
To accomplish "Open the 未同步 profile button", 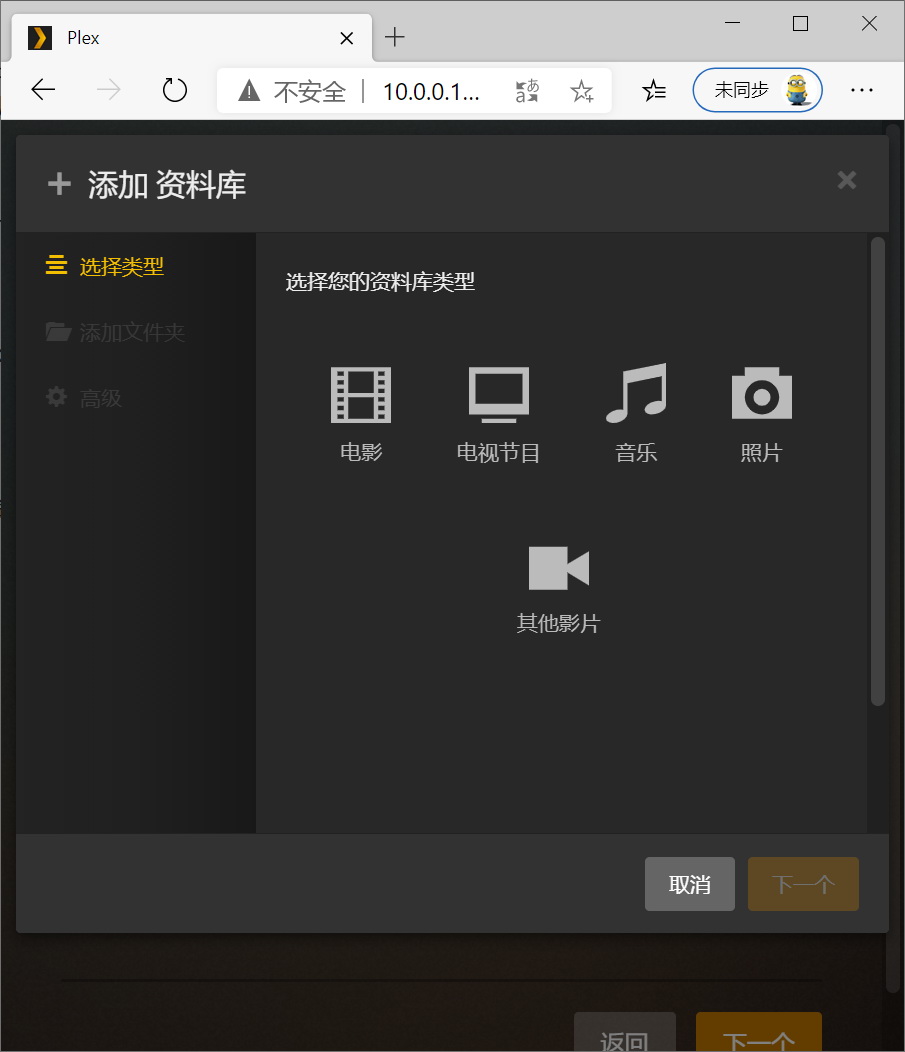I will [x=757, y=90].
